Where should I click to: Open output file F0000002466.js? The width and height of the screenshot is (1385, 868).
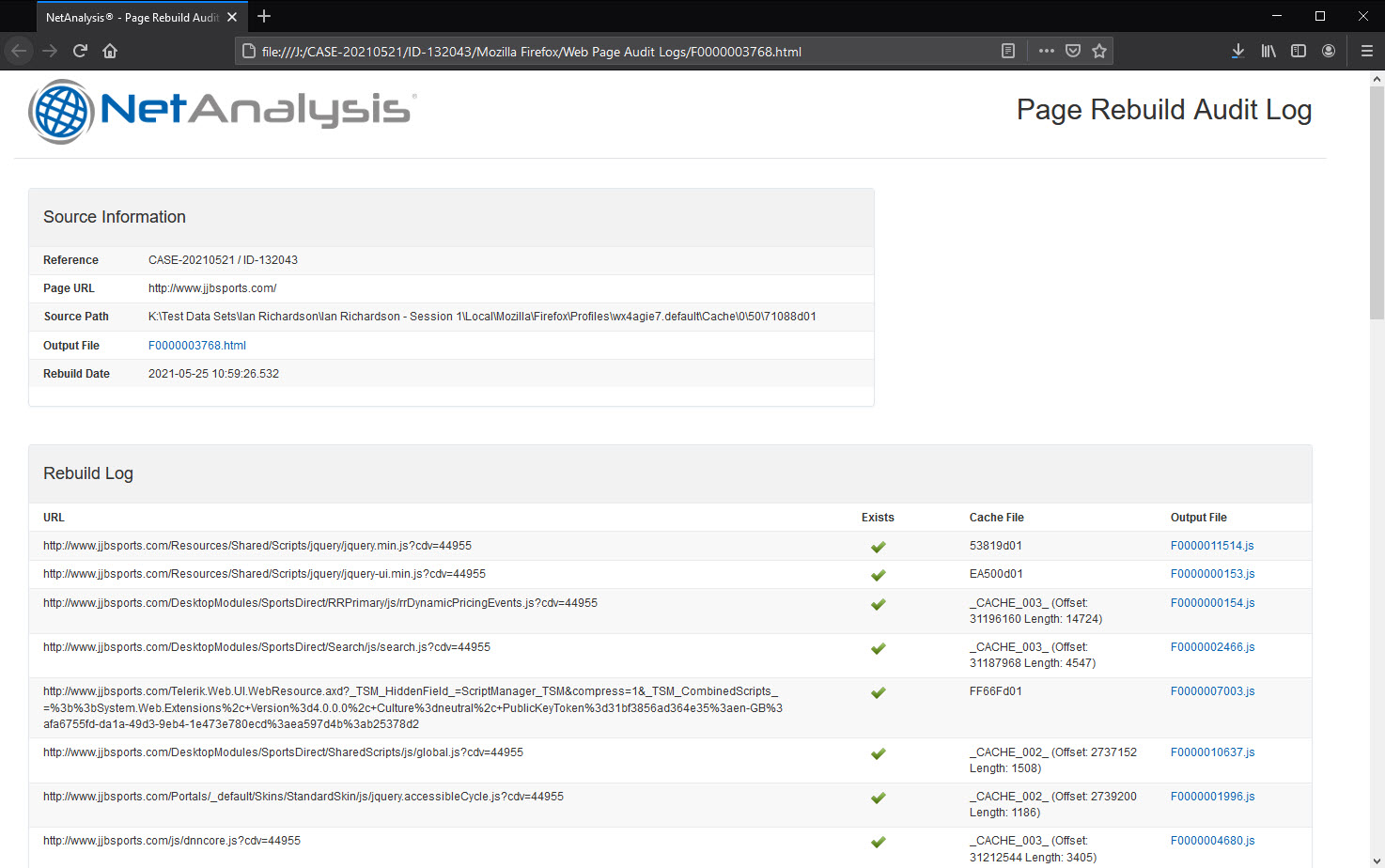click(x=1212, y=647)
